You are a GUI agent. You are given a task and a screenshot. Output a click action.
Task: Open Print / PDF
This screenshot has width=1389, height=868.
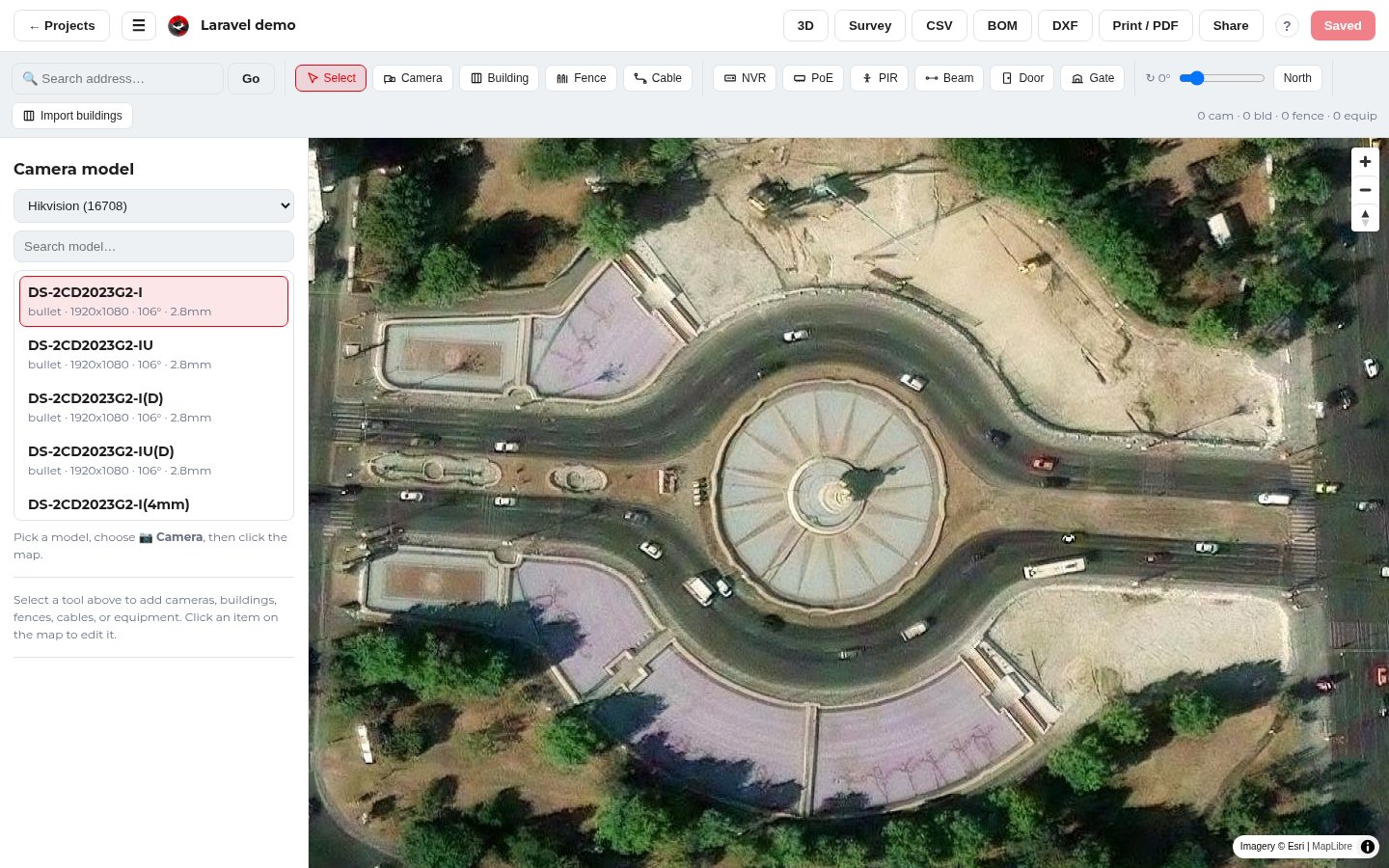1145,26
